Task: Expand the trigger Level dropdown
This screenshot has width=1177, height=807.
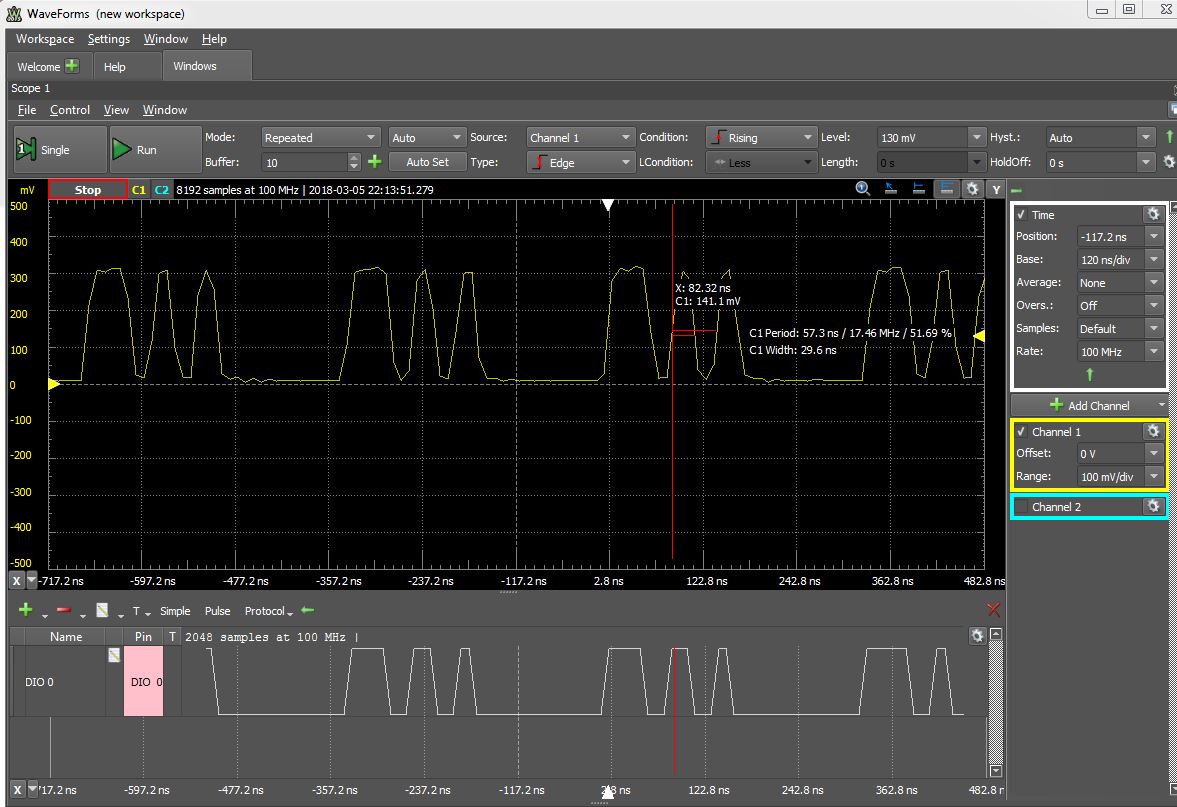Action: (976, 137)
